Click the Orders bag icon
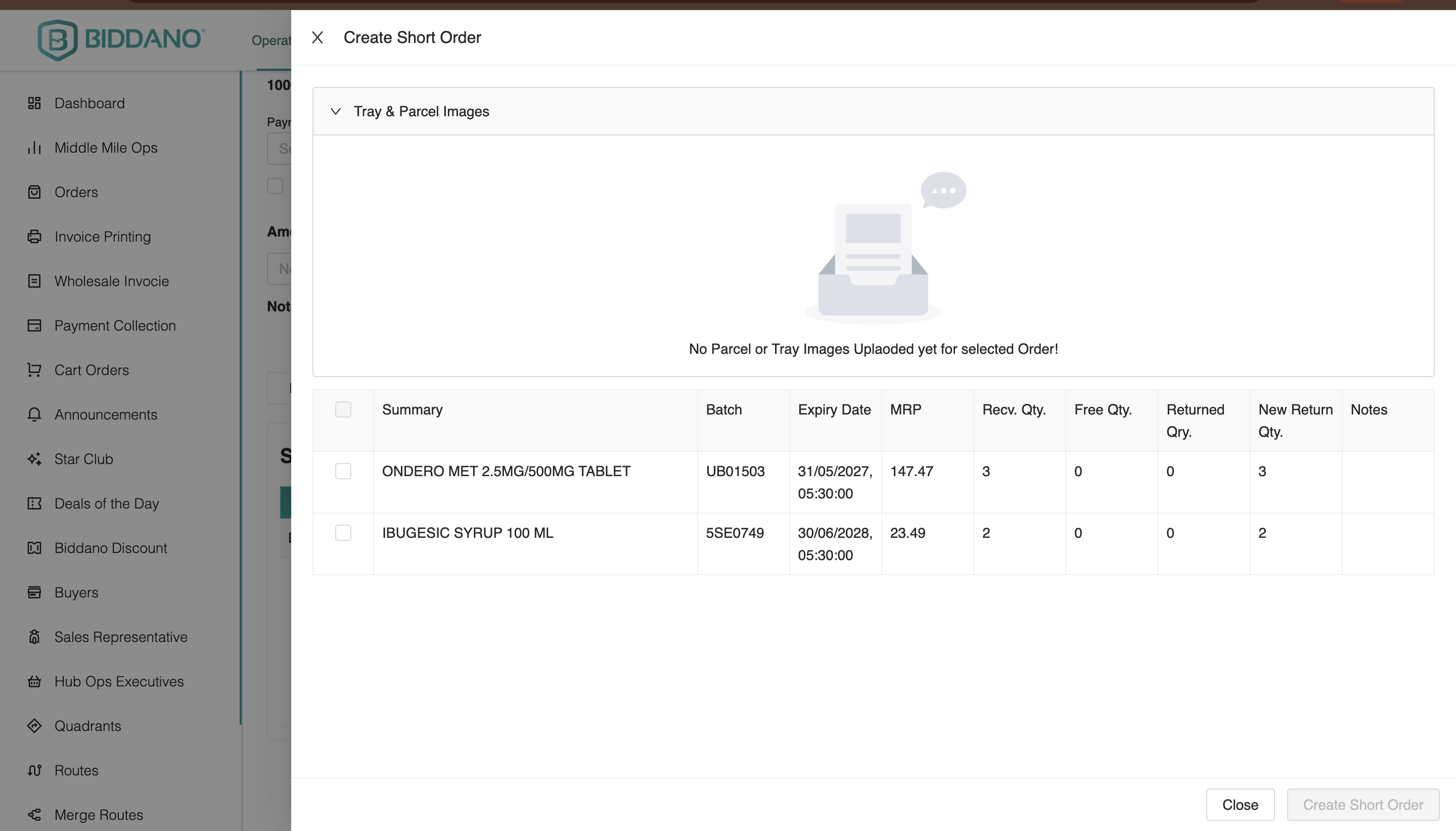Screen dimensions: 1456x831 [x=34, y=193]
